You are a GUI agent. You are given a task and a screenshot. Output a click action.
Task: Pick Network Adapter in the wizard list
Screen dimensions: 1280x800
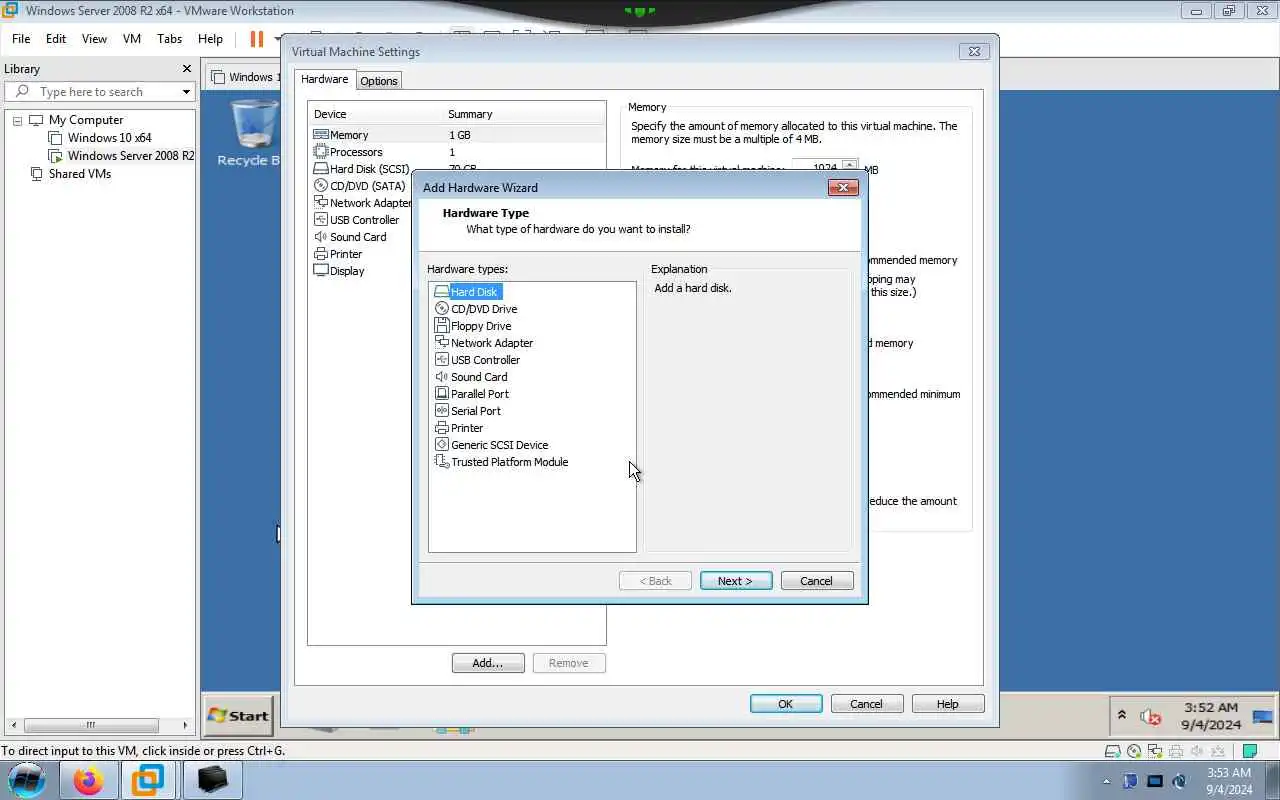(492, 343)
